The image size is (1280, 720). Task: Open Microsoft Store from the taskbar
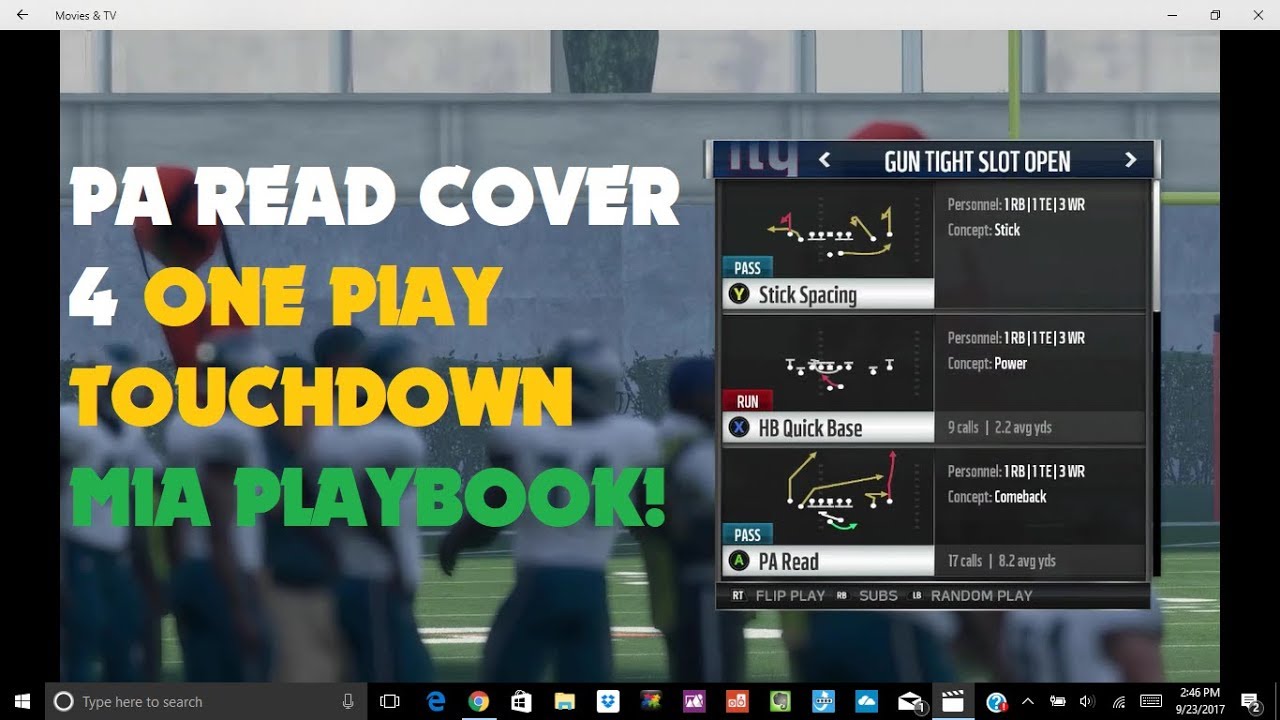(521, 701)
